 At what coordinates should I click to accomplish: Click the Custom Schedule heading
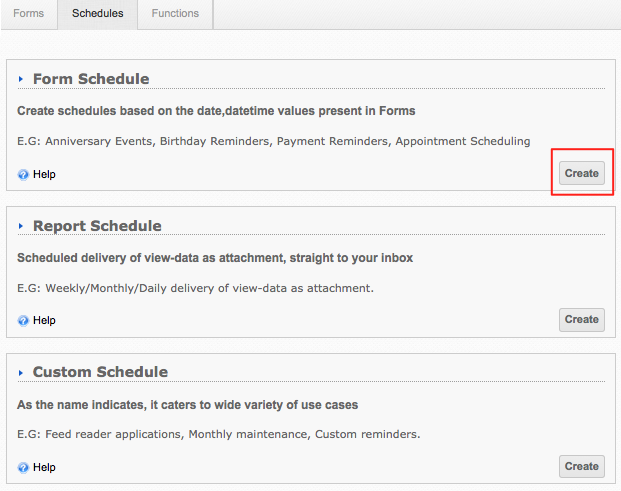coord(100,372)
